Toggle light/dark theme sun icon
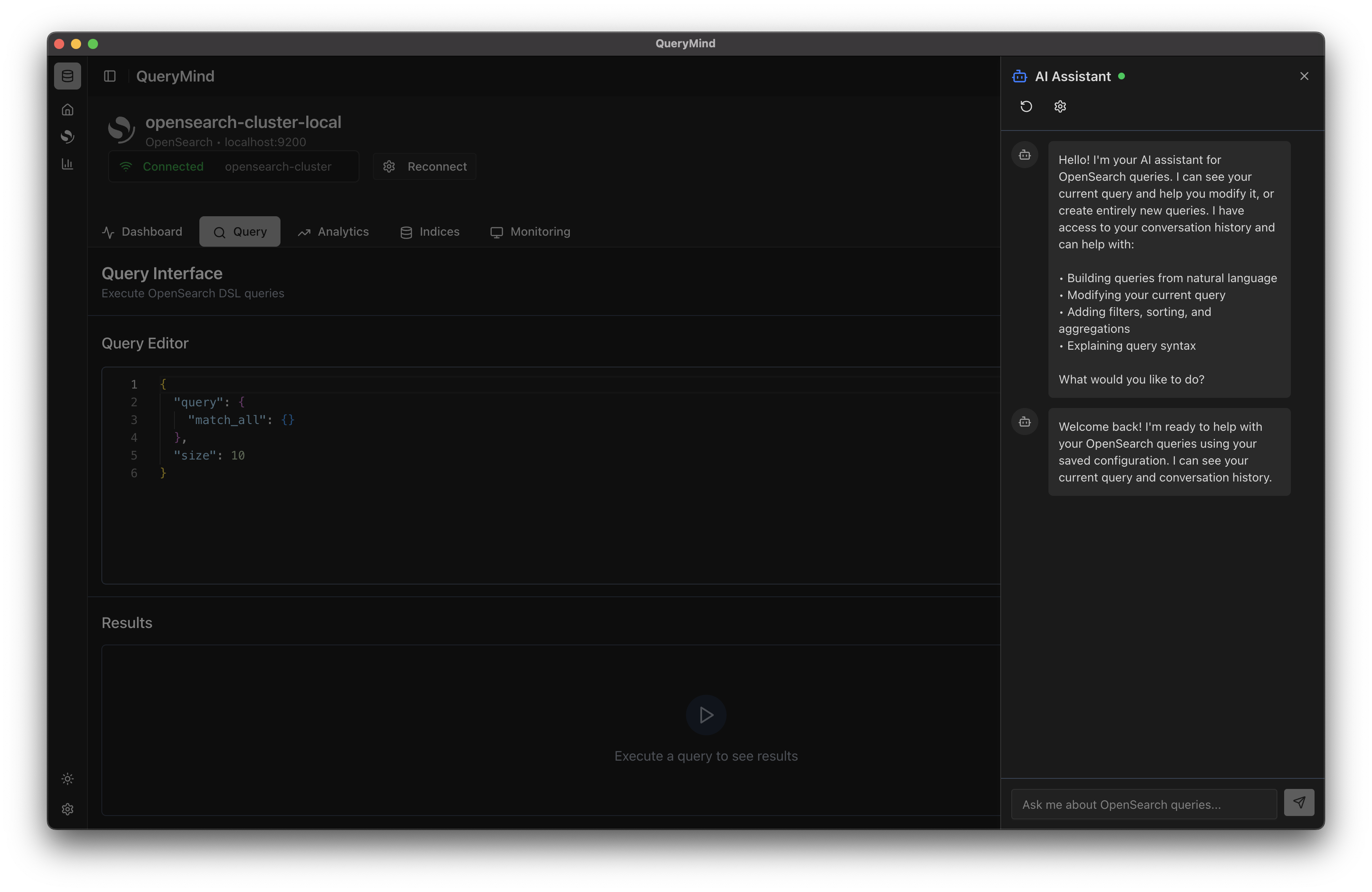 tap(68, 779)
